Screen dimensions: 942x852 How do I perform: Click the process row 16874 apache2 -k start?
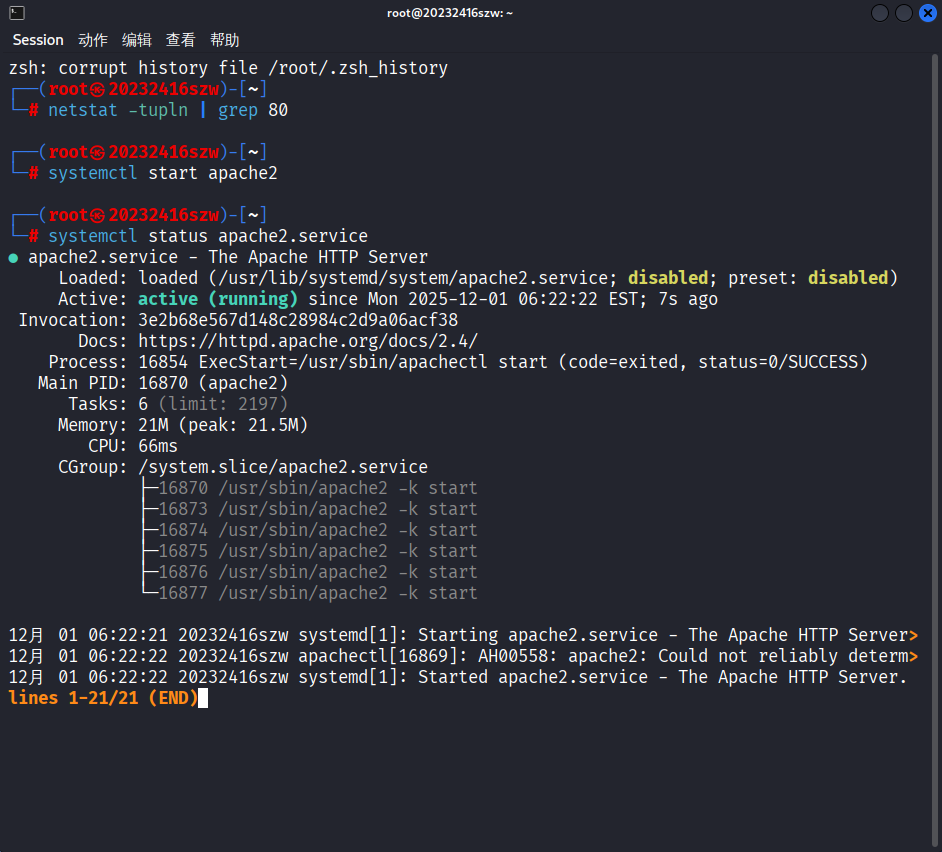click(318, 530)
